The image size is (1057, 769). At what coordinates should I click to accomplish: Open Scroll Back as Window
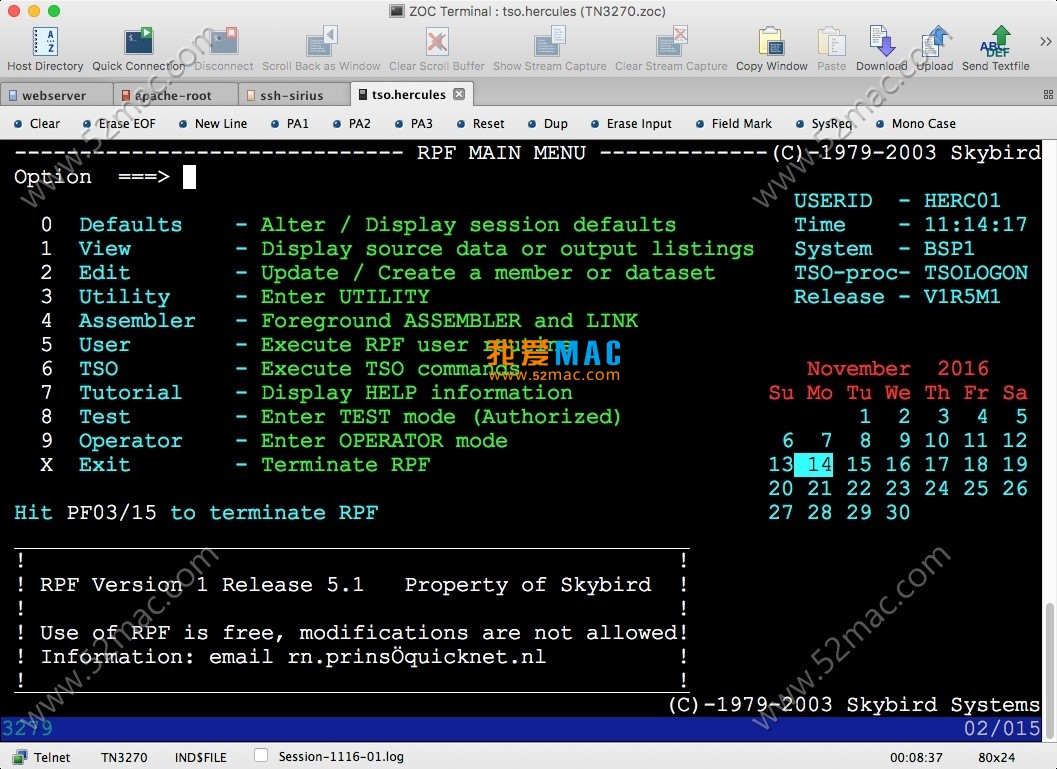(x=321, y=42)
